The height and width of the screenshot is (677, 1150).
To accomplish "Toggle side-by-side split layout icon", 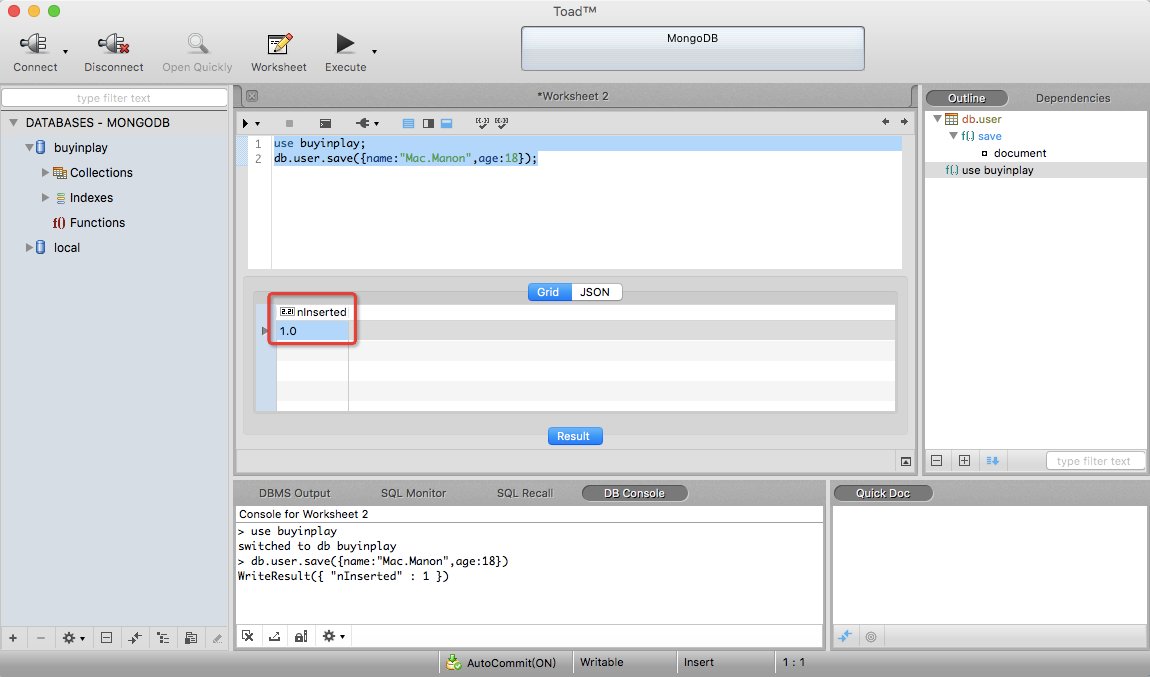I will click(x=428, y=123).
